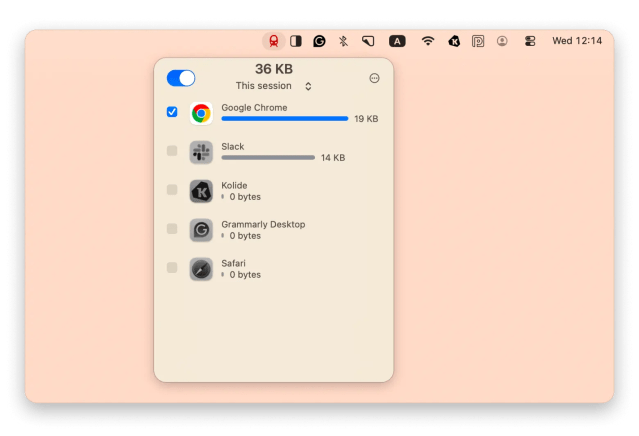
Task: Click the Slack app icon
Action: coord(201,152)
